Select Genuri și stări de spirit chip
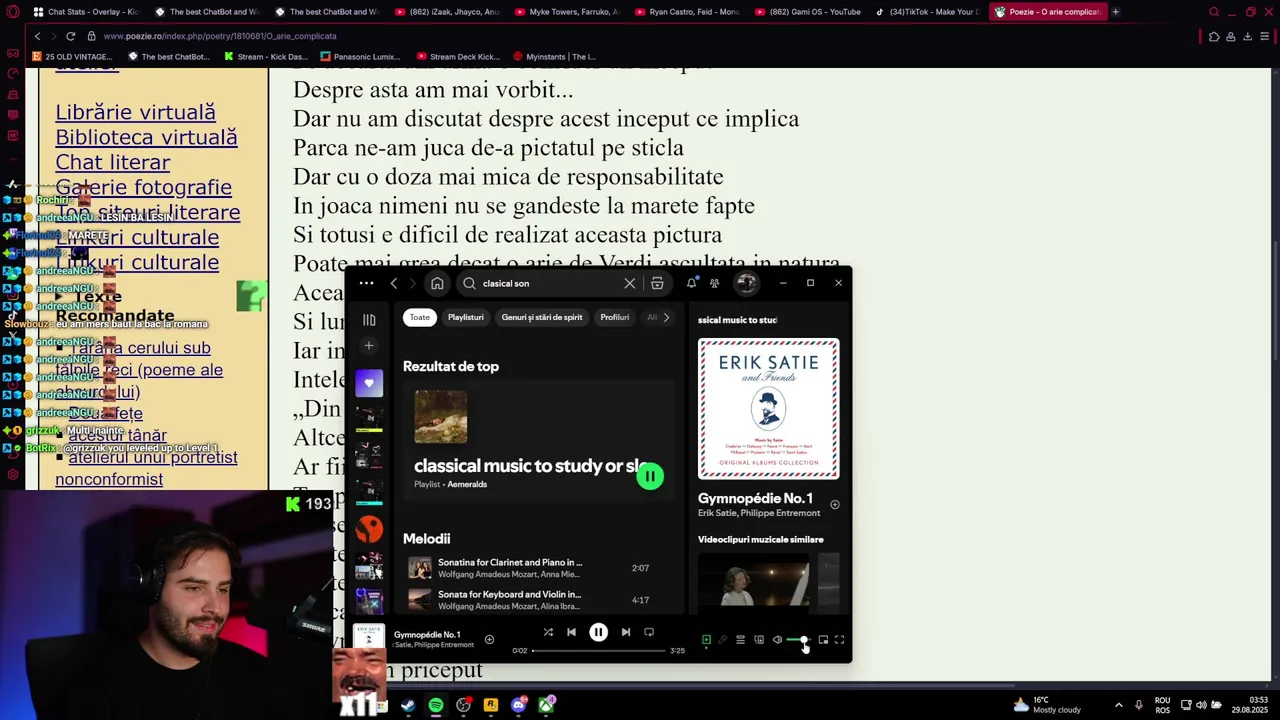This screenshot has height=720, width=1280. point(542,317)
